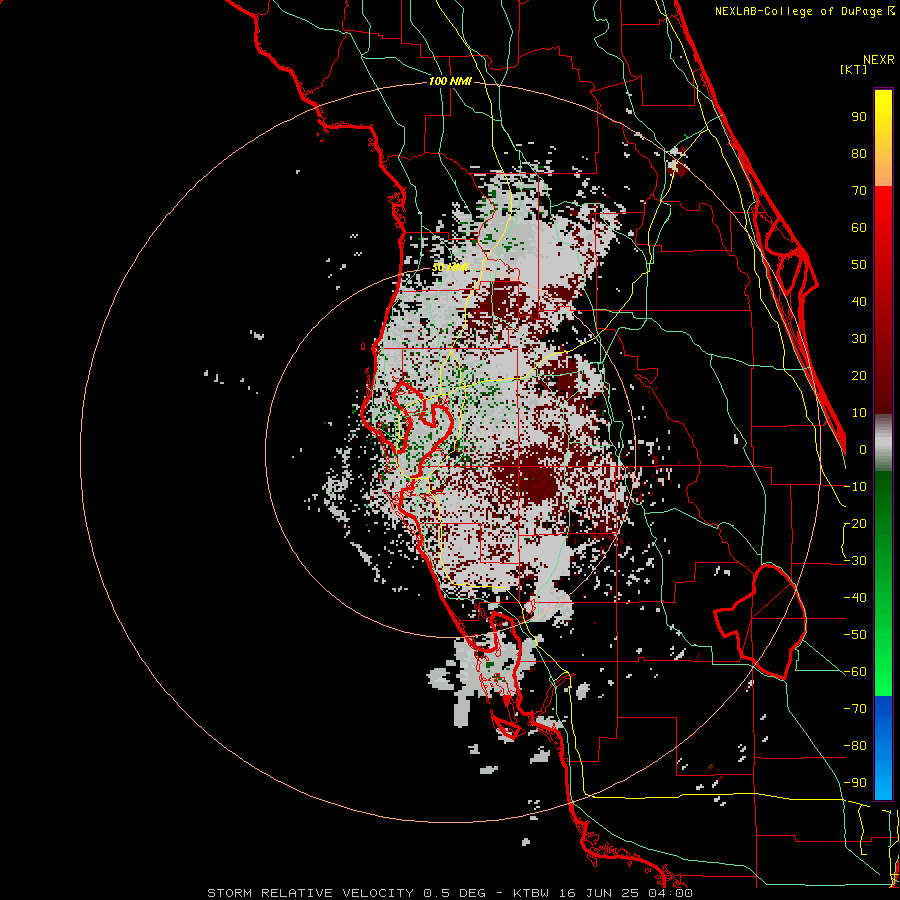Viewport: 900px width, 900px height.
Task: Pick the -80 knot scale label
Action: 855,746
